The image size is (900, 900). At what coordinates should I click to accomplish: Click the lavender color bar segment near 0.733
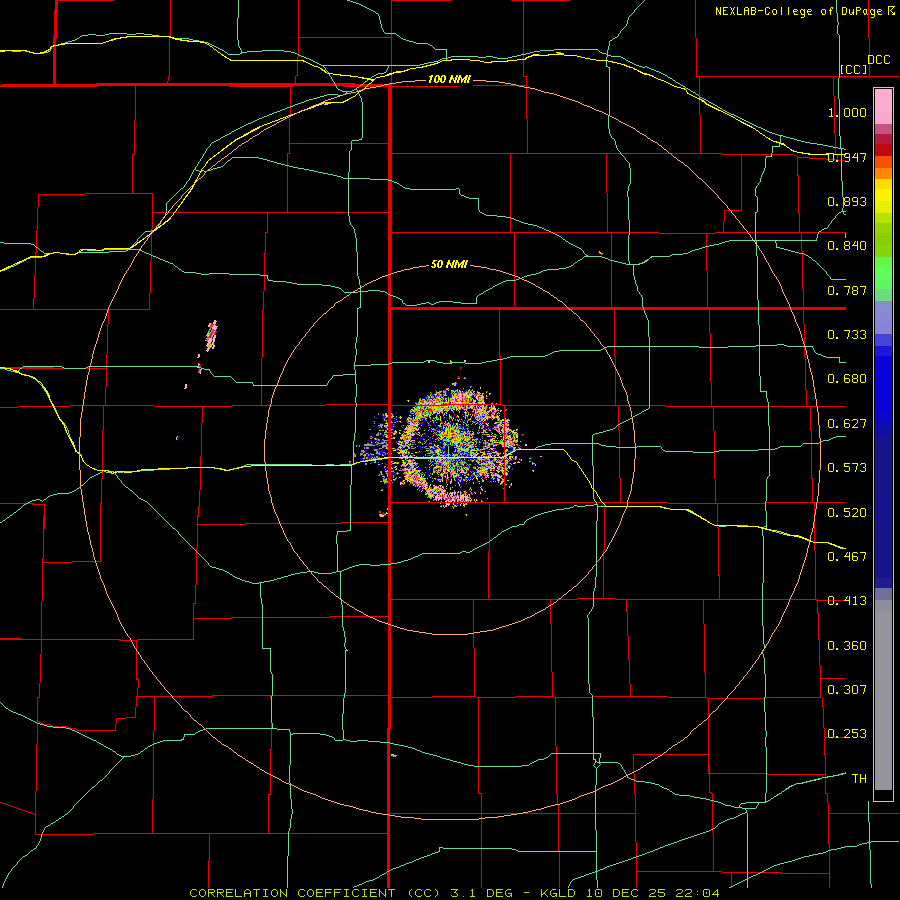tap(883, 317)
